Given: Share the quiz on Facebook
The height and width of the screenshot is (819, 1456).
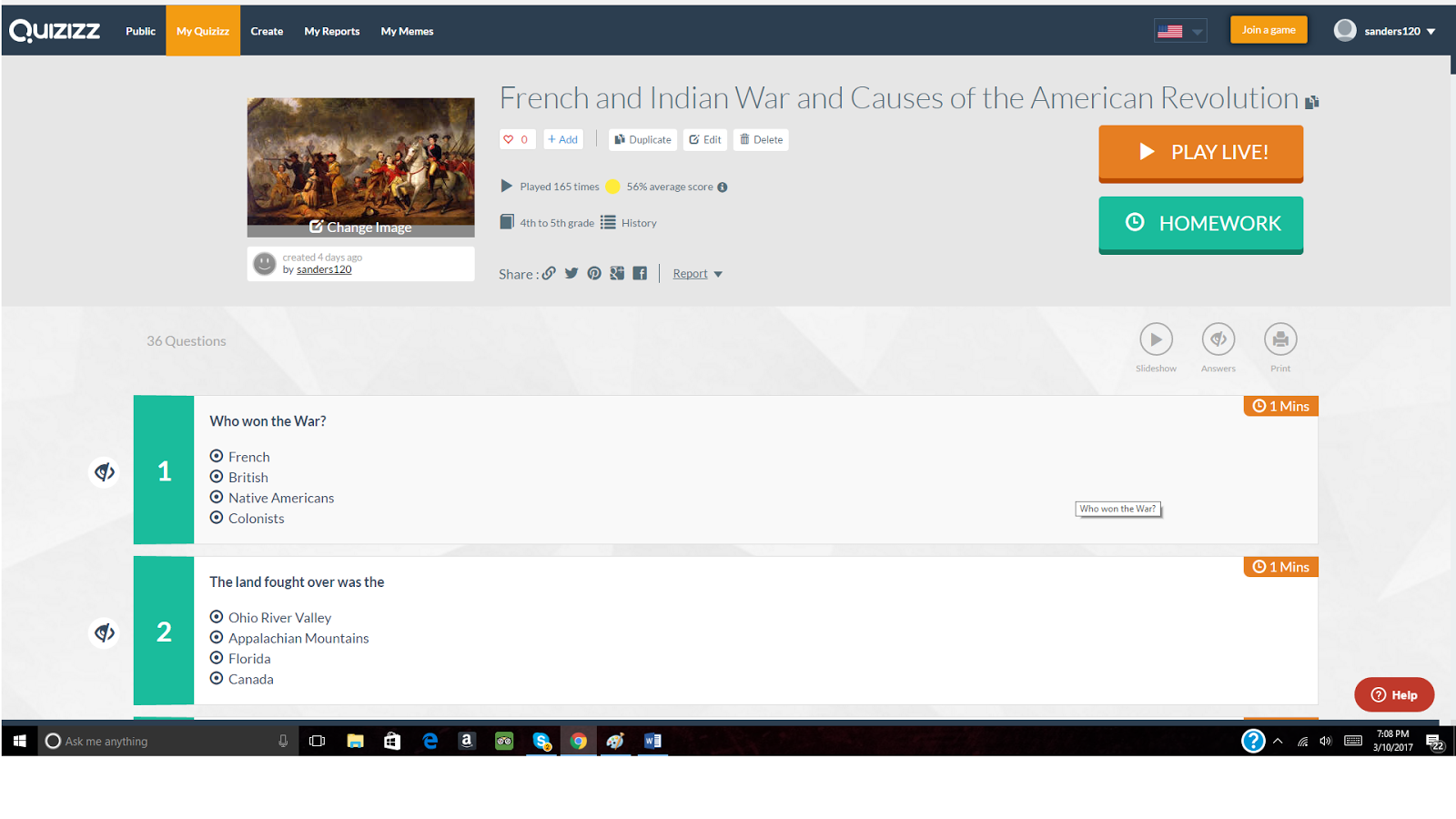Looking at the screenshot, I should click(x=640, y=273).
